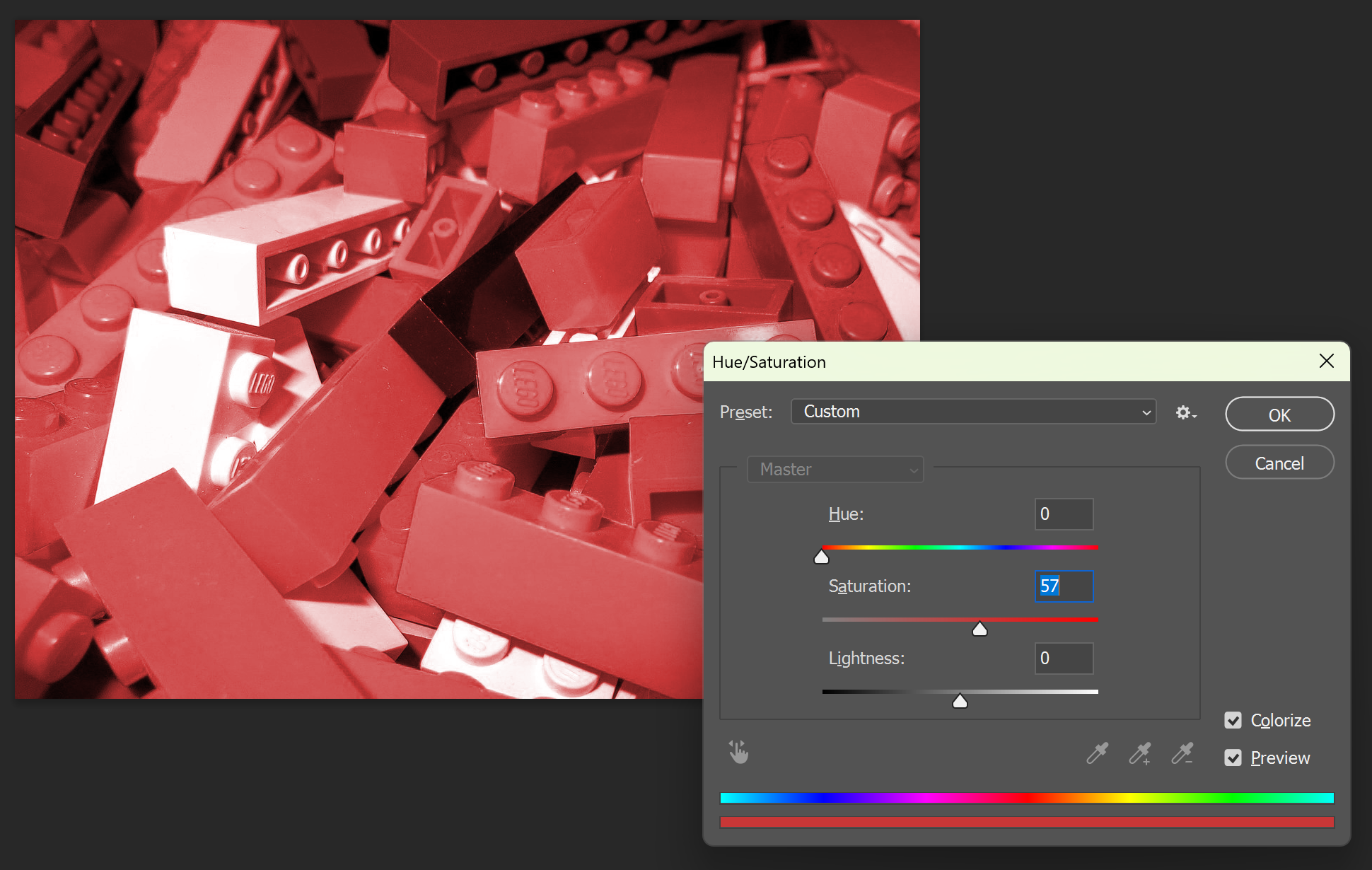
Task: Click the Hue/Saturation dialog title
Action: (x=769, y=362)
